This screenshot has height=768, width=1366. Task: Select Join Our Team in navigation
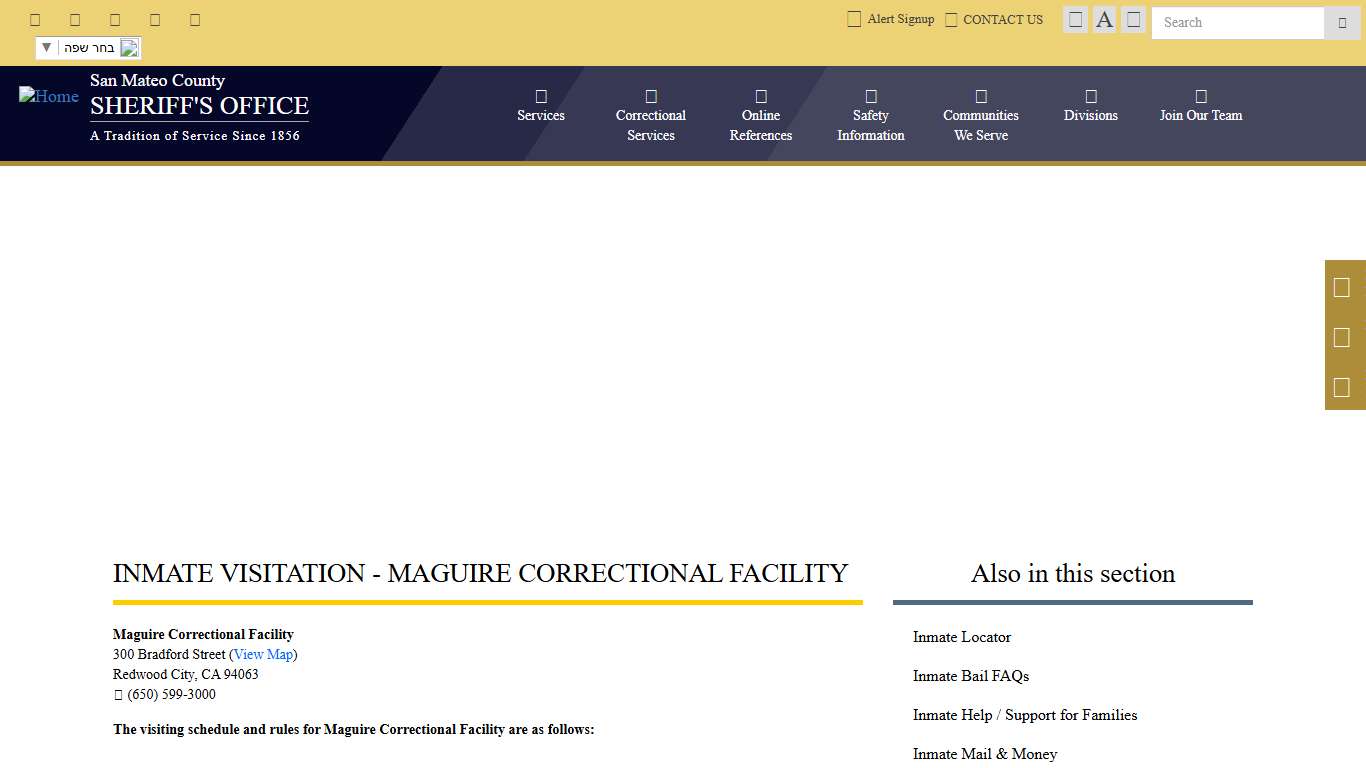1200,105
